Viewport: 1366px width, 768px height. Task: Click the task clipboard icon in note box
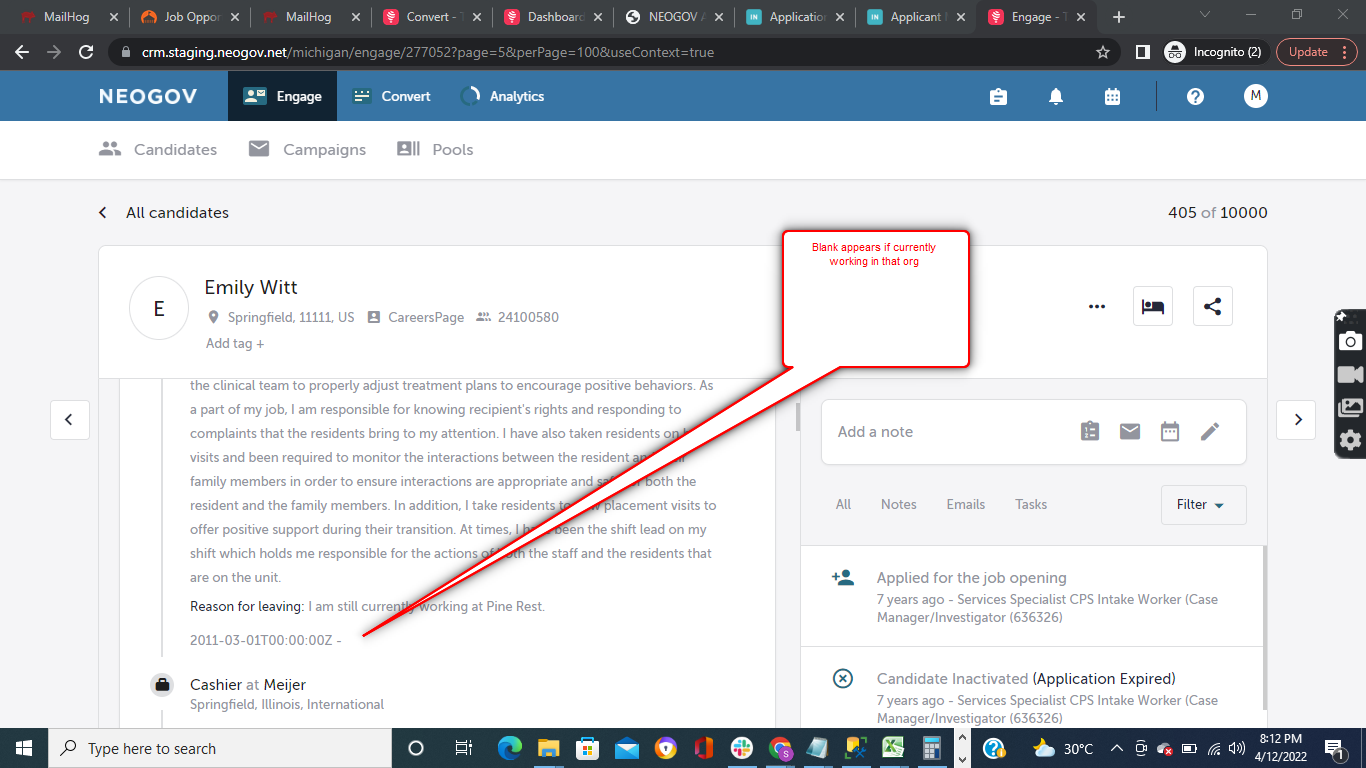[1090, 432]
